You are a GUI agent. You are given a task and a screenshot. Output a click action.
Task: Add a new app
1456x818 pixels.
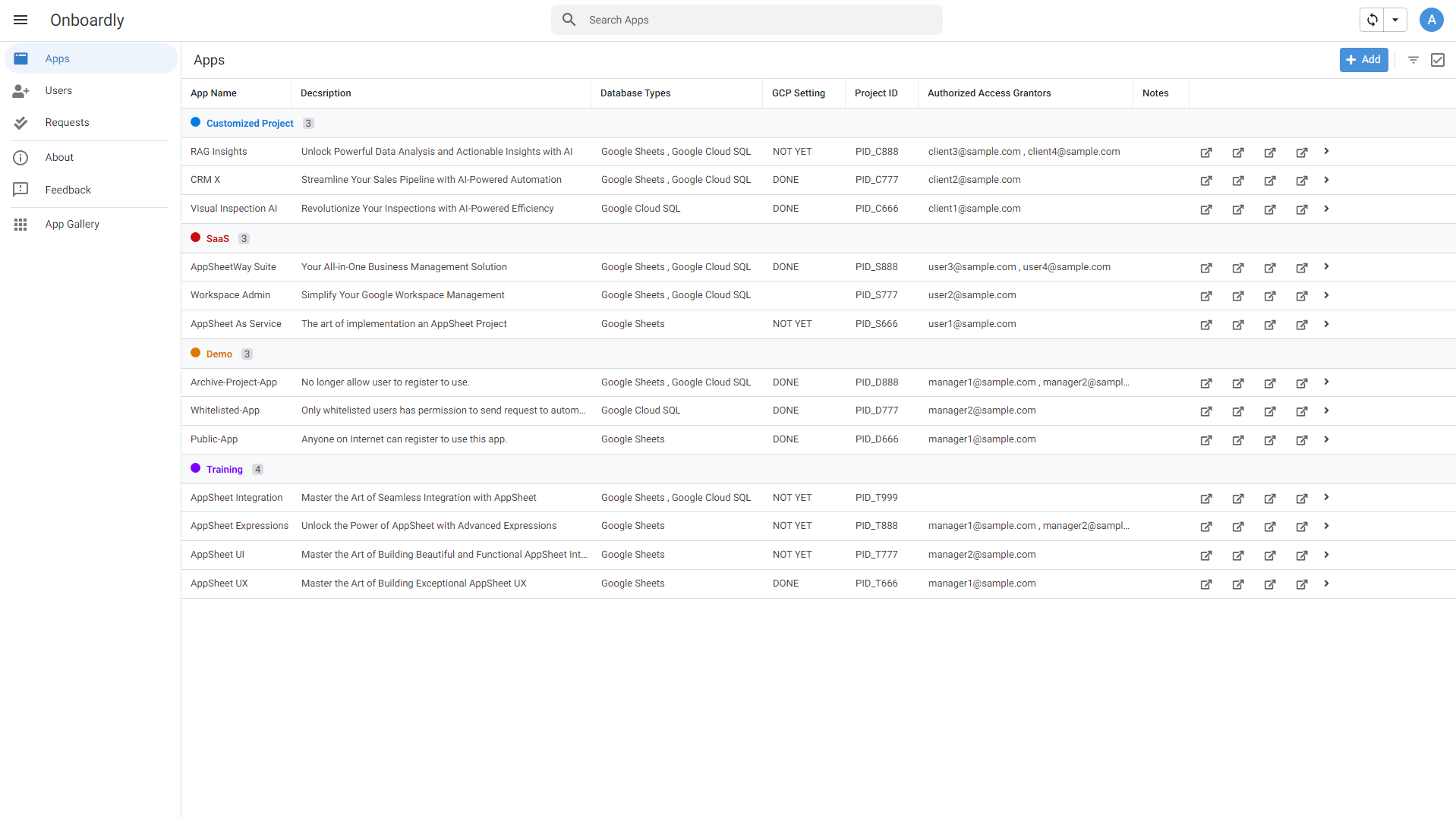[x=1363, y=60]
